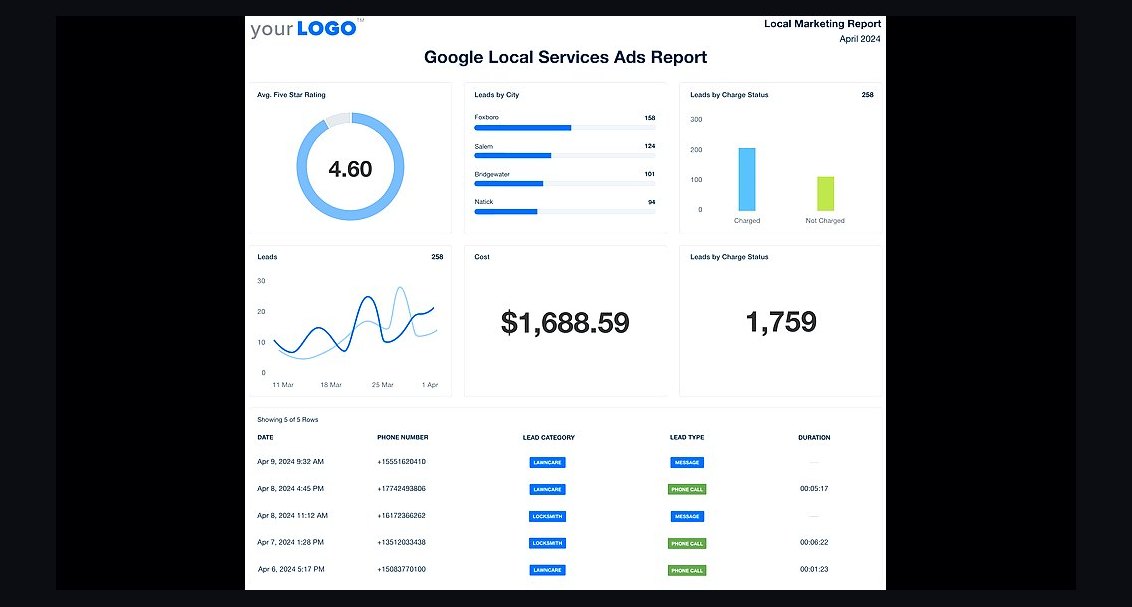This screenshot has width=1132, height=607.
Task: Click the LOCKSMITH badge in 11:12 AM row
Action: click(547, 517)
